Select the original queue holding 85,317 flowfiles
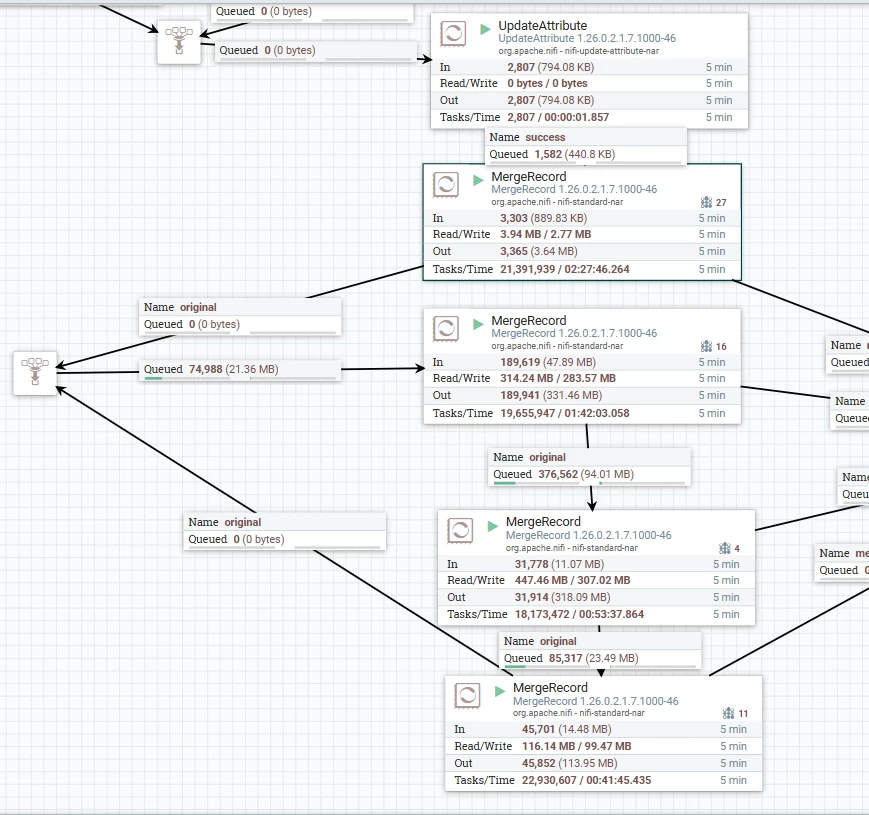869x815 pixels. (600, 650)
